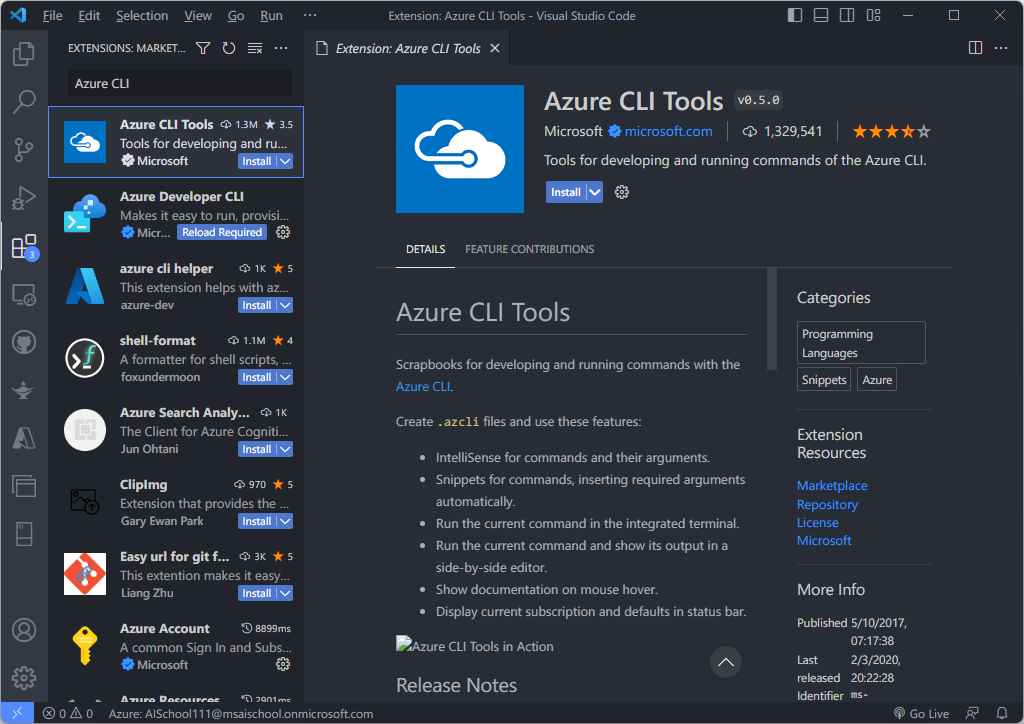Viewport: 1024px width, 724px height.
Task: Open the Run menu
Action: pyautogui.click(x=271, y=16)
